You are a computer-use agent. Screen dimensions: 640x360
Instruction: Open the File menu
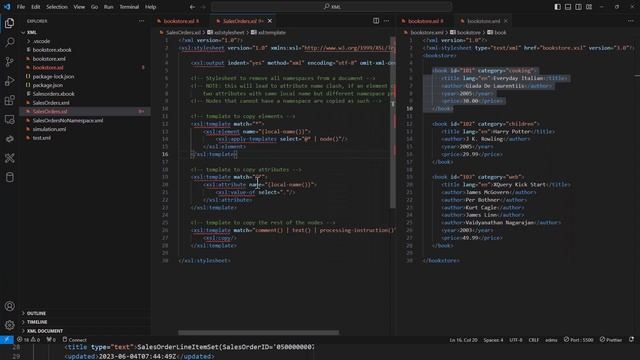(x=21, y=7)
